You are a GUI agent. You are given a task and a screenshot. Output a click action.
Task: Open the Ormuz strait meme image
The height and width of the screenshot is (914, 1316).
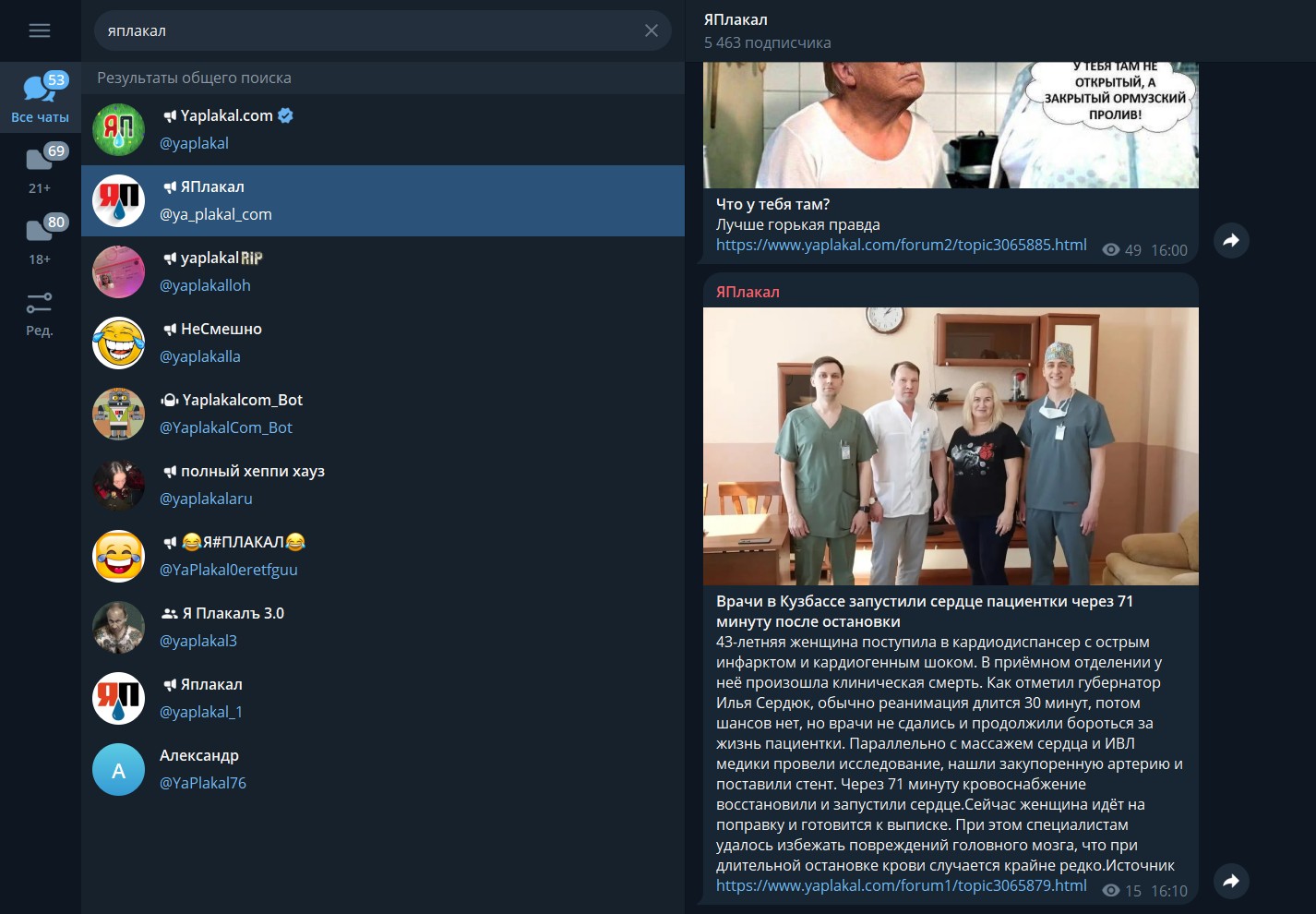pos(951,126)
